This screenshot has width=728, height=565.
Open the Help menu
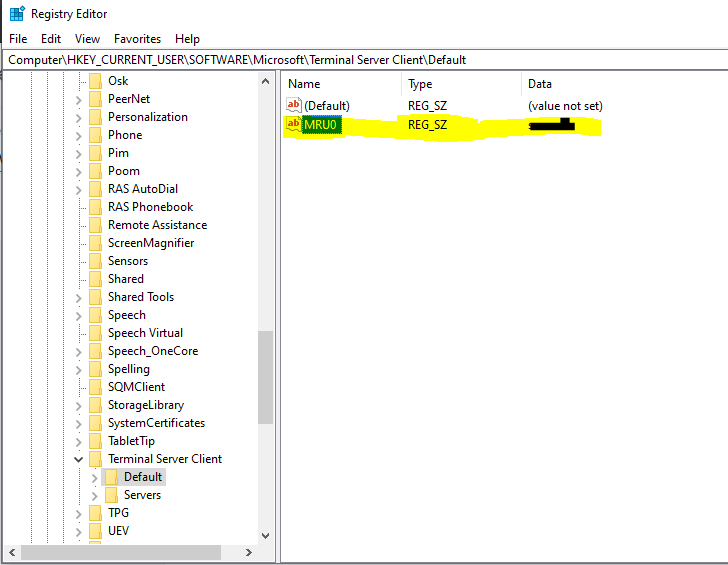pyautogui.click(x=187, y=39)
